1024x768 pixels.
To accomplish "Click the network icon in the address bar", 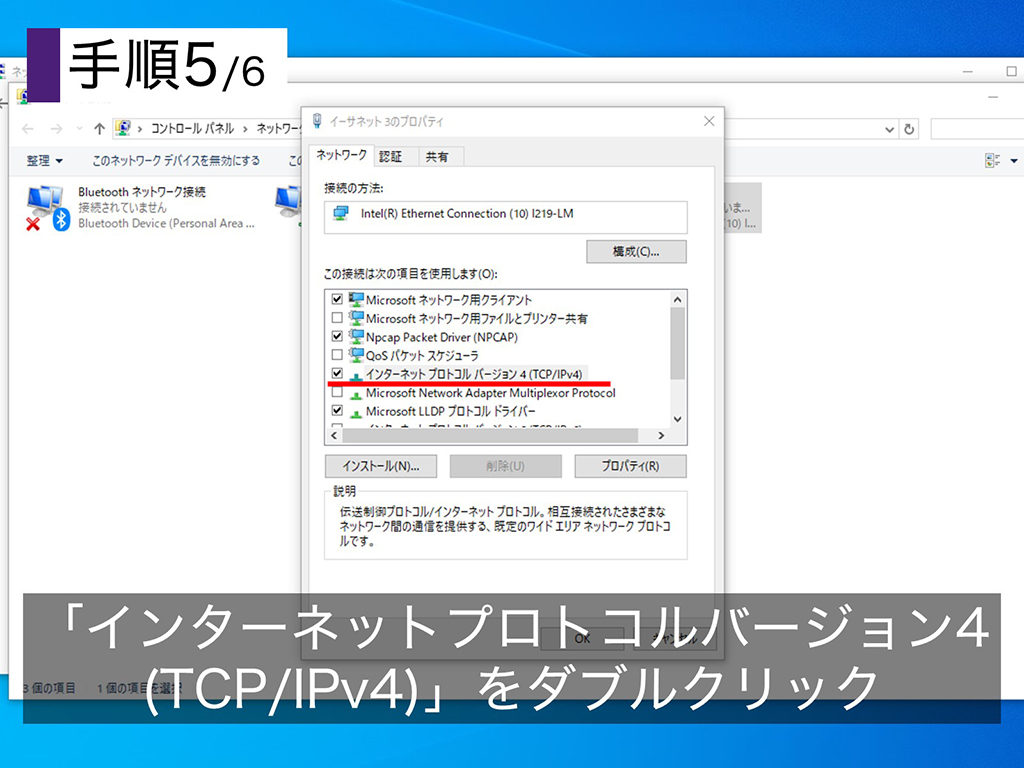I will pos(124,128).
